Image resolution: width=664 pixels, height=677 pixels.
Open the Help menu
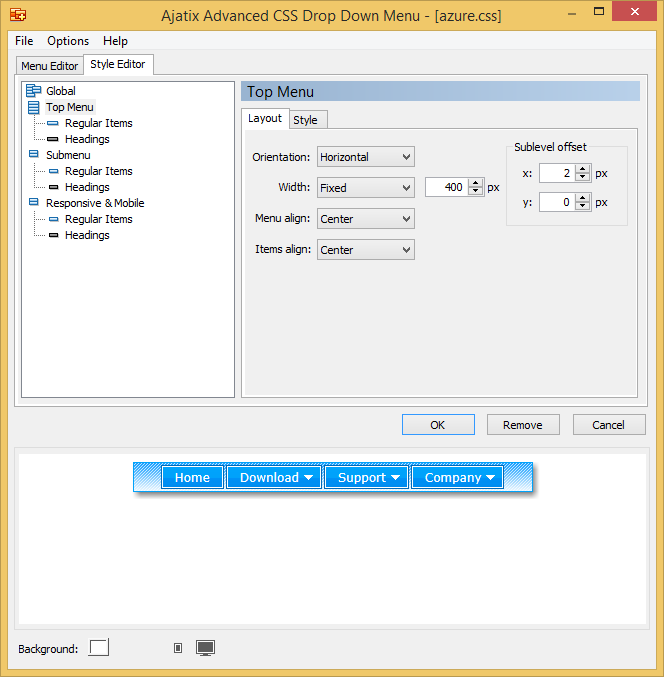click(x=115, y=41)
